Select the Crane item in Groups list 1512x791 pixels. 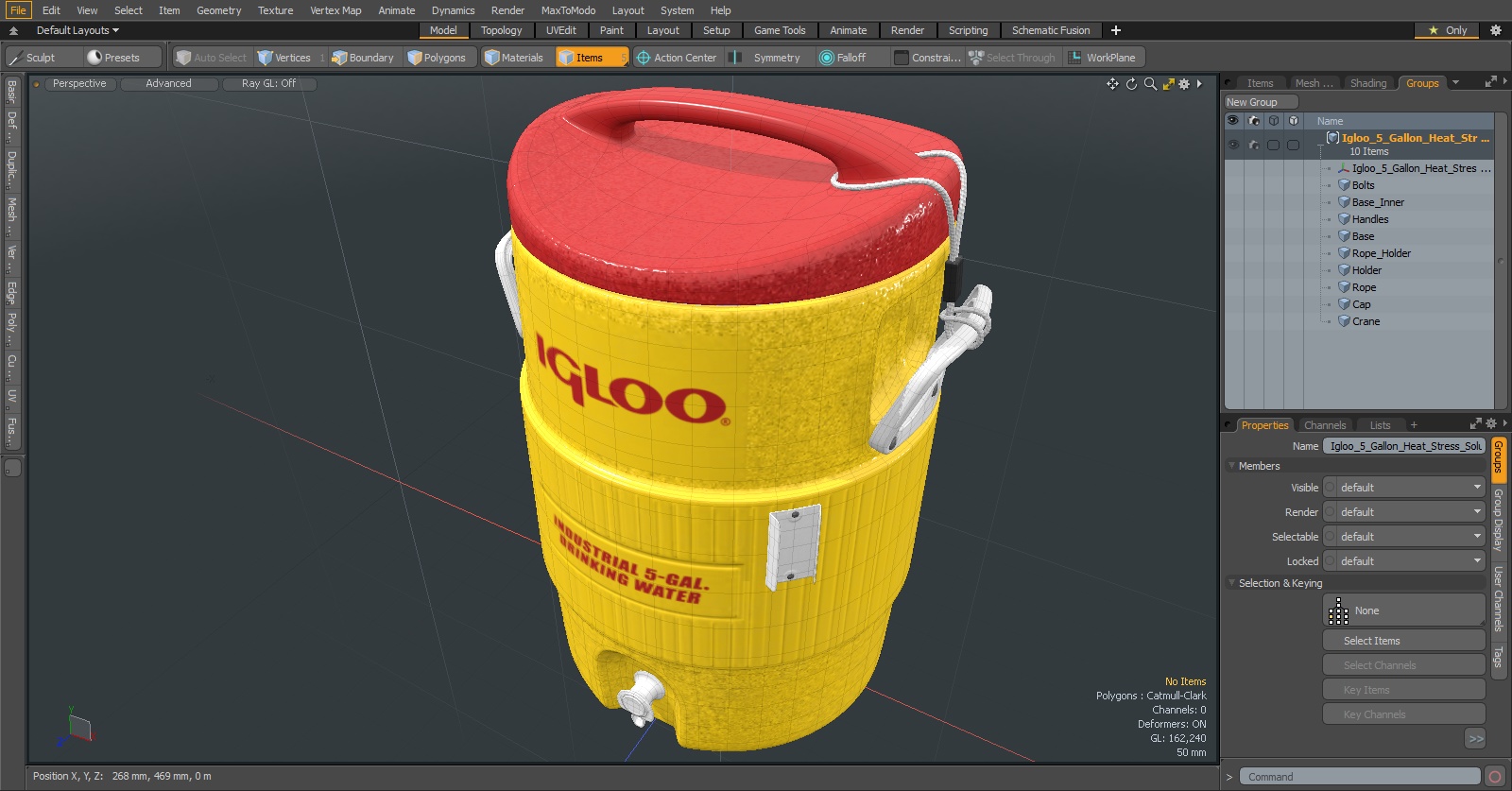click(x=1366, y=321)
